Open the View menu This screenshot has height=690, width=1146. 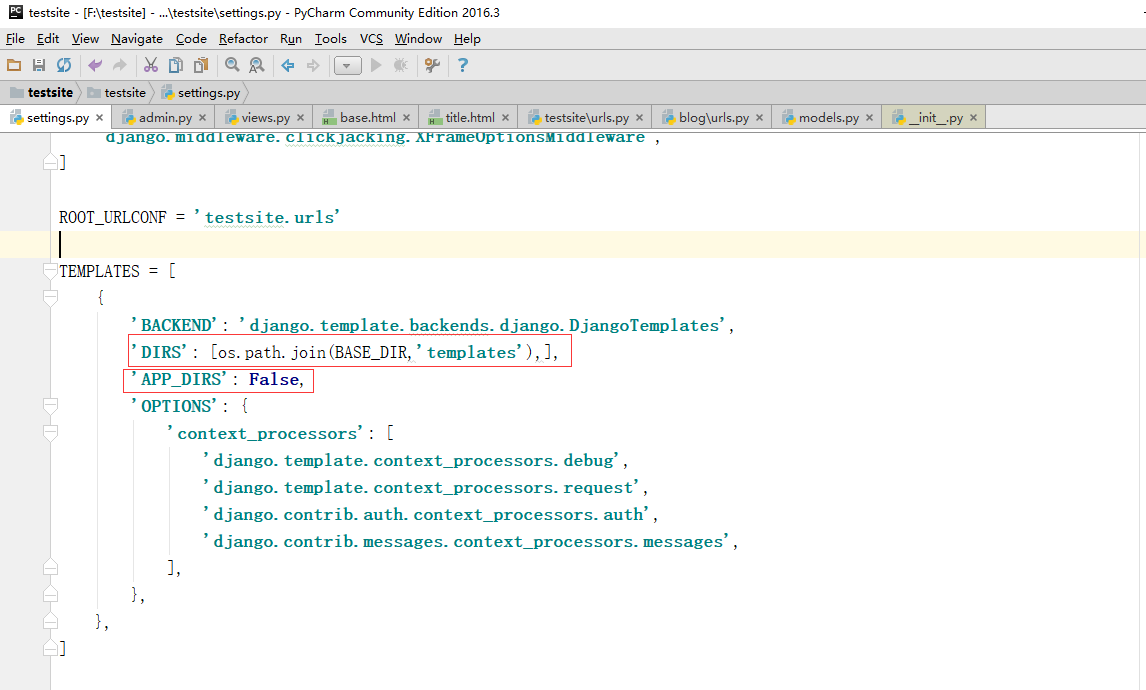pos(86,39)
